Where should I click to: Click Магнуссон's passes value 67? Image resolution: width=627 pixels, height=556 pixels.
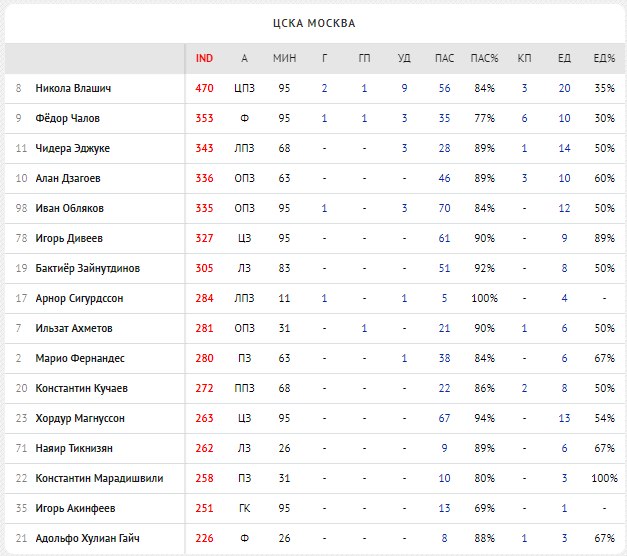click(444, 418)
